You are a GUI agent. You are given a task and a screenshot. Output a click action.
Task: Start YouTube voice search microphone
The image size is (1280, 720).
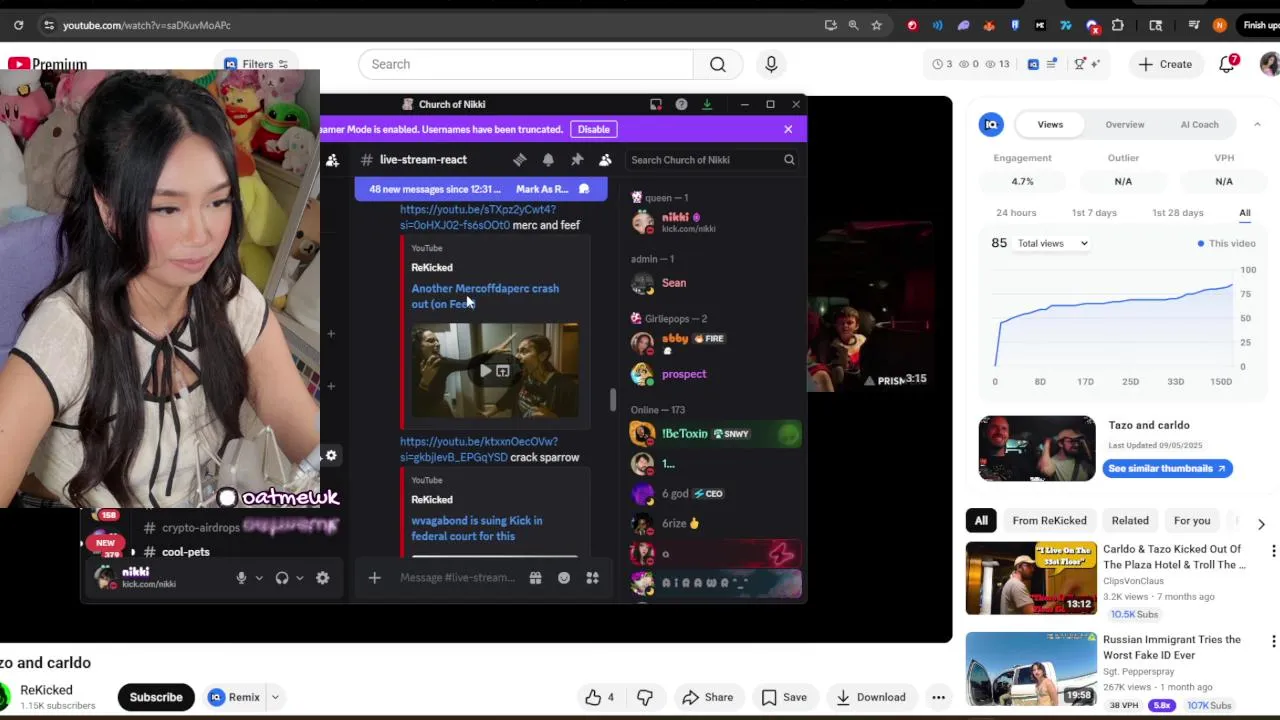tap(771, 64)
